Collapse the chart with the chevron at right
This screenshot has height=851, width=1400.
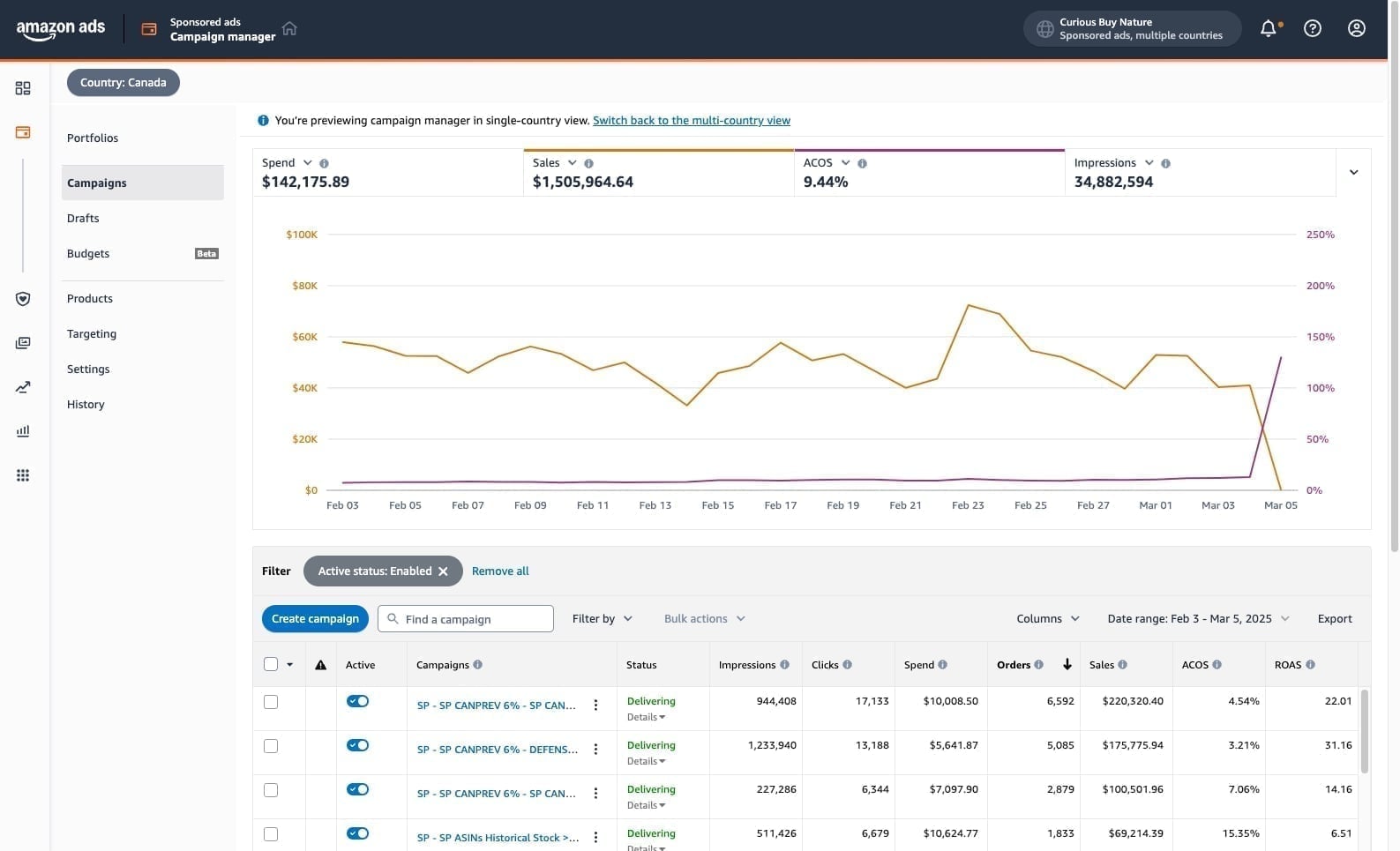point(1354,172)
